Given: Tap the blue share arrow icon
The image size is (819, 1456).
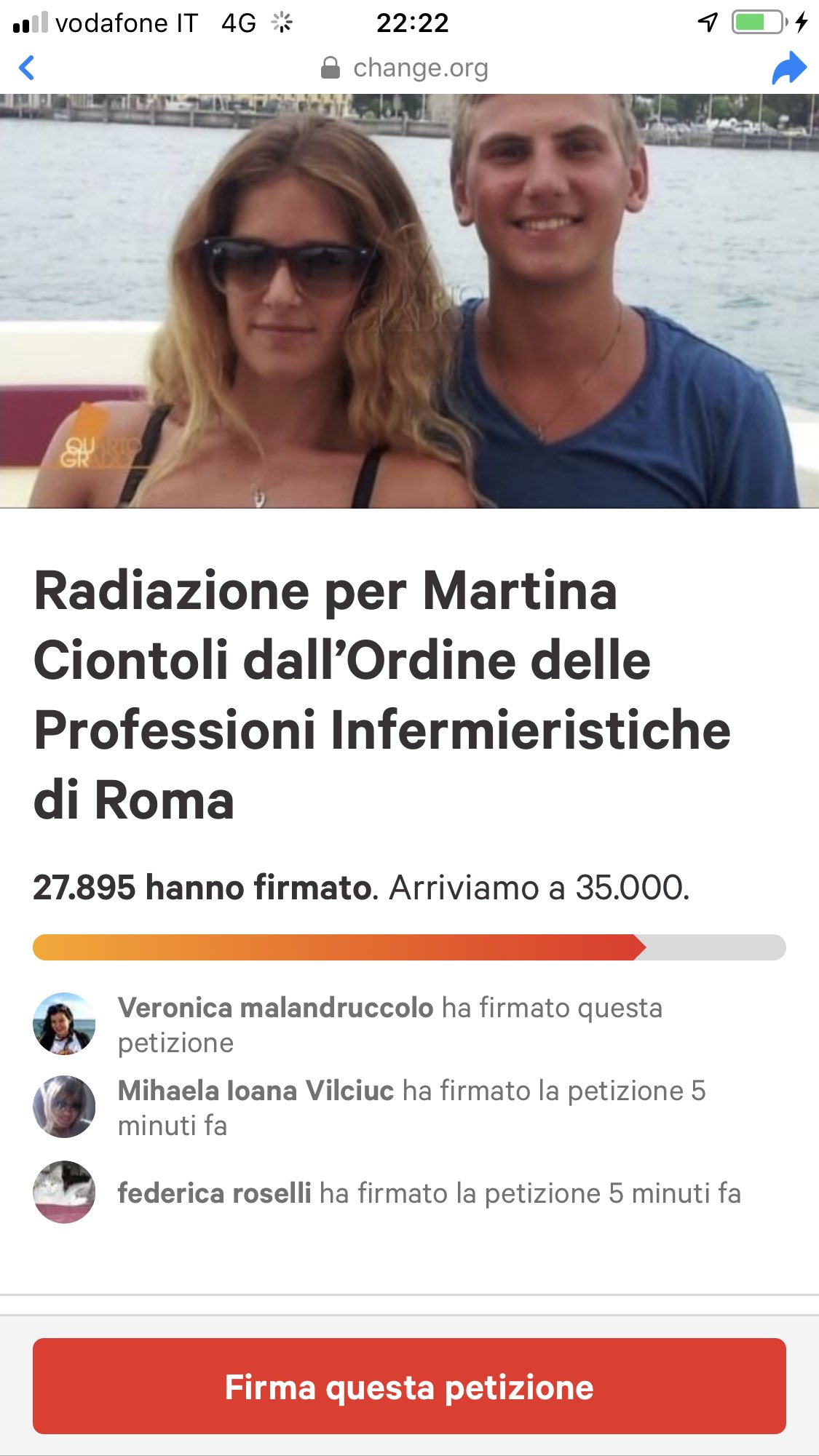Looking at the screenshot, I should click(789, 68).
